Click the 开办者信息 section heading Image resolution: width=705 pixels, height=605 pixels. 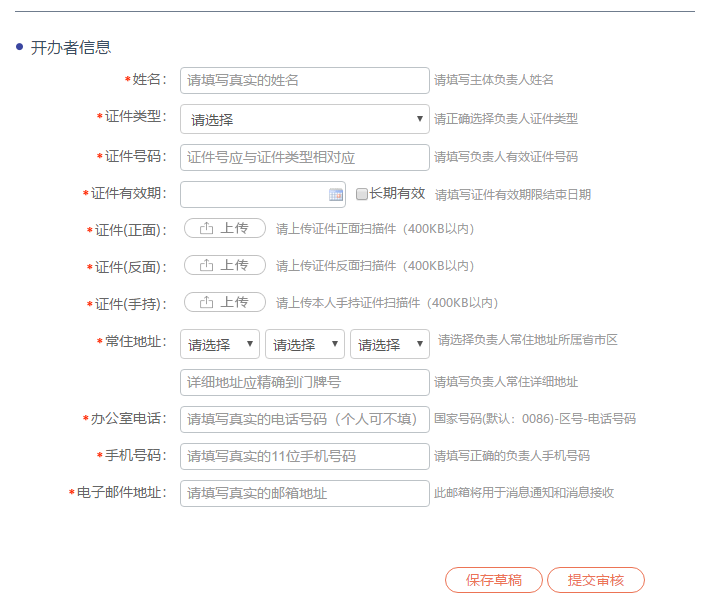click(70, 47)
